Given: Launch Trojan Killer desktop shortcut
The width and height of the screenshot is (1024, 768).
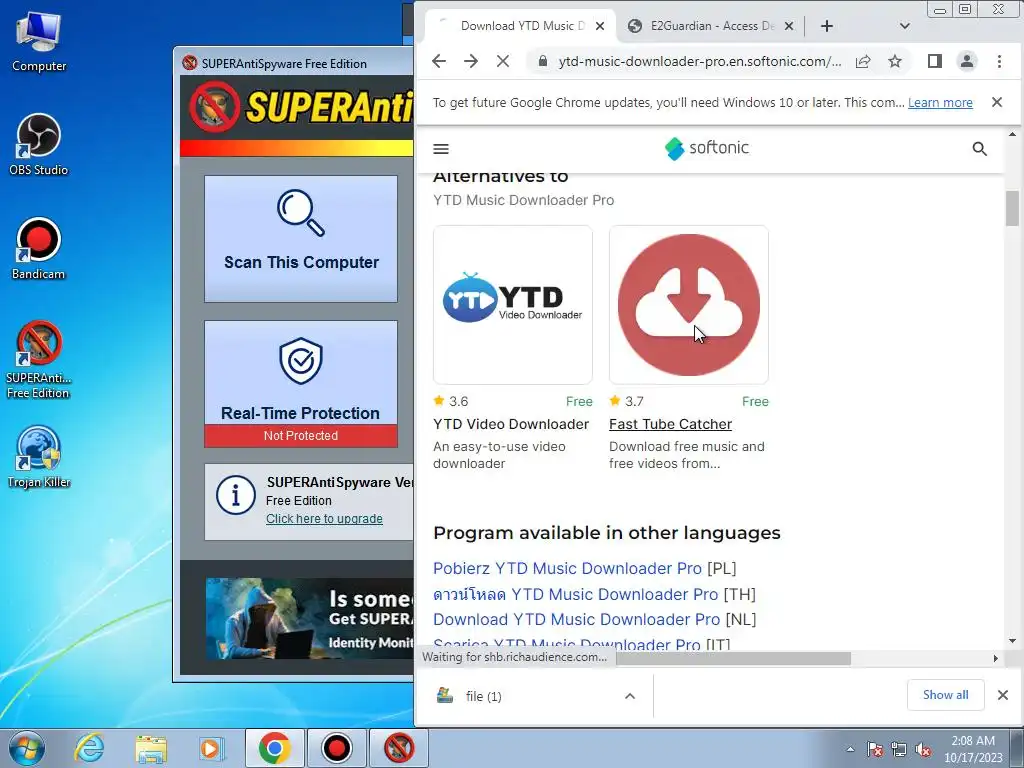Looking at the screenshot, I should [x=39, y=456].
